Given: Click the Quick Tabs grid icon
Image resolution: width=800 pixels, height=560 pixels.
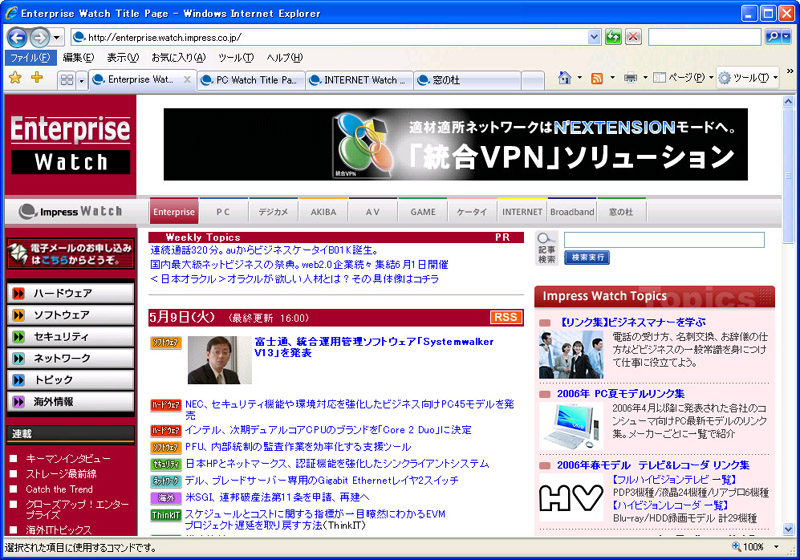Looking at the screenshot, I should click(67, 80).
